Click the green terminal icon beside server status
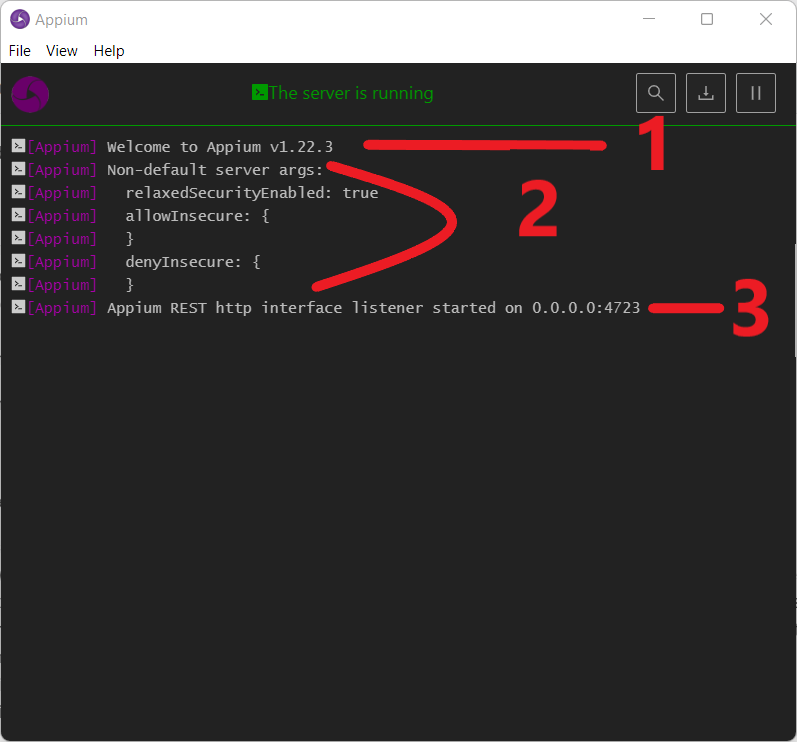 click(x=259, y=92)
